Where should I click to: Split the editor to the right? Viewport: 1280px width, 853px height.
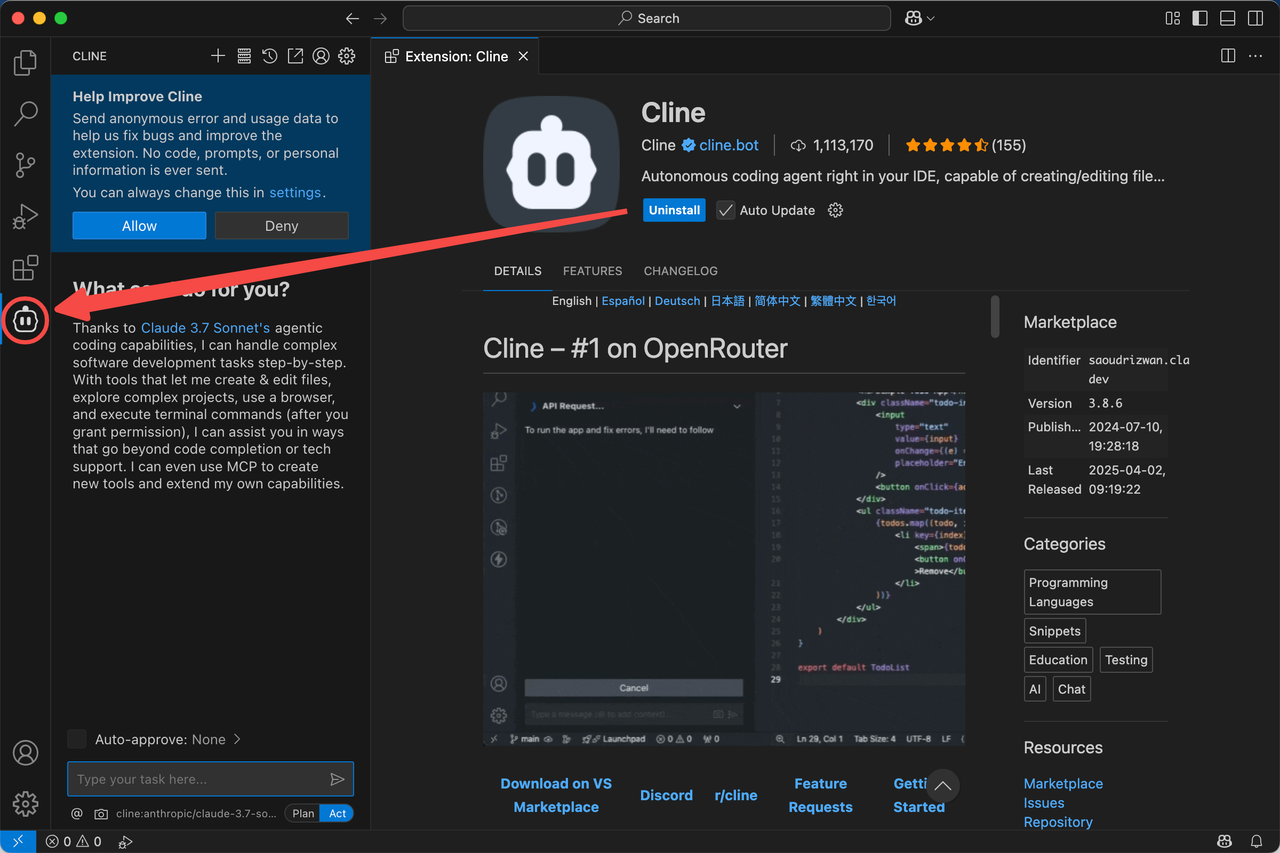coord(1228,56)
